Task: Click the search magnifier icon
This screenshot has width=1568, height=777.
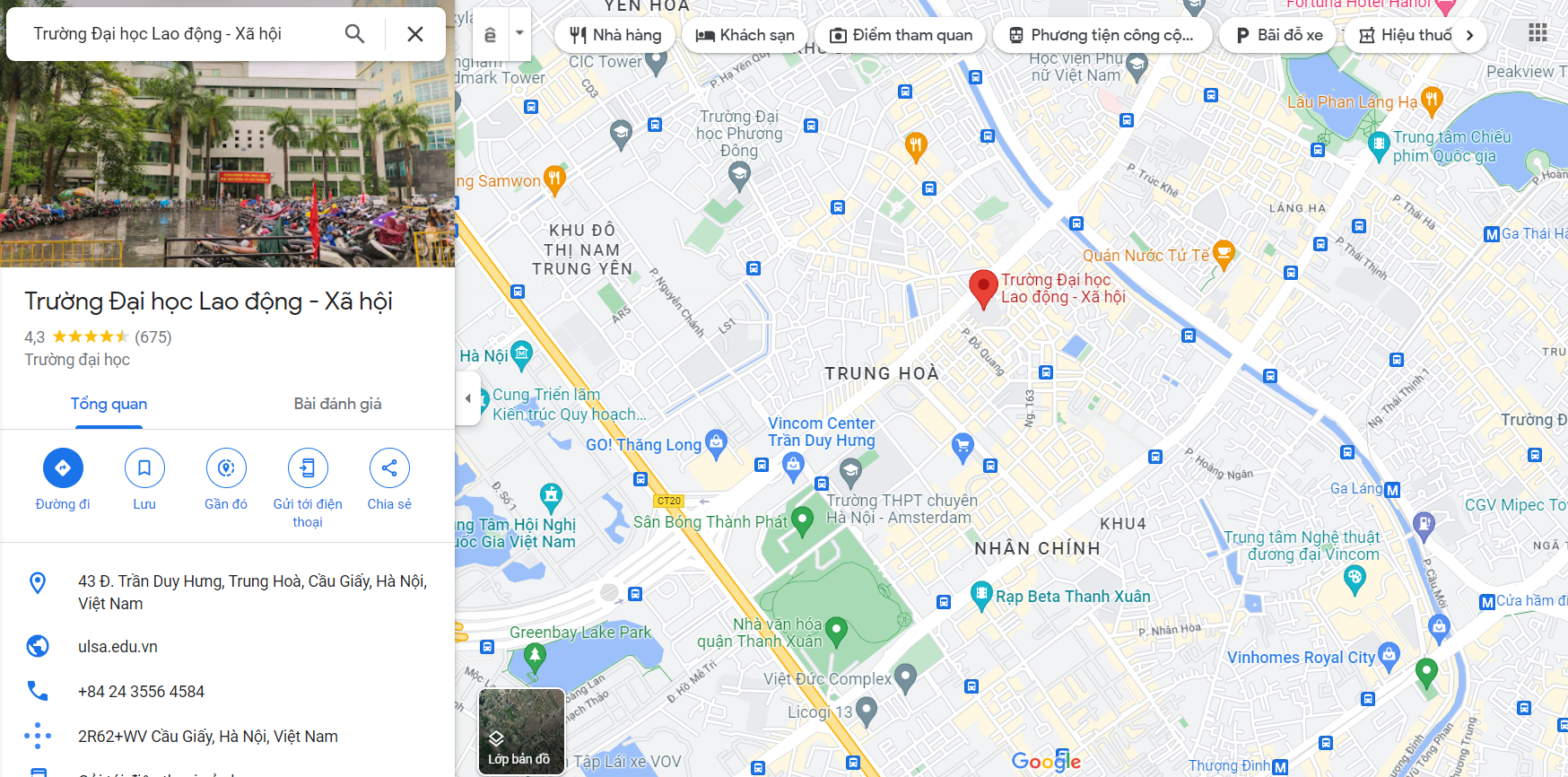Action: point(354,34)
